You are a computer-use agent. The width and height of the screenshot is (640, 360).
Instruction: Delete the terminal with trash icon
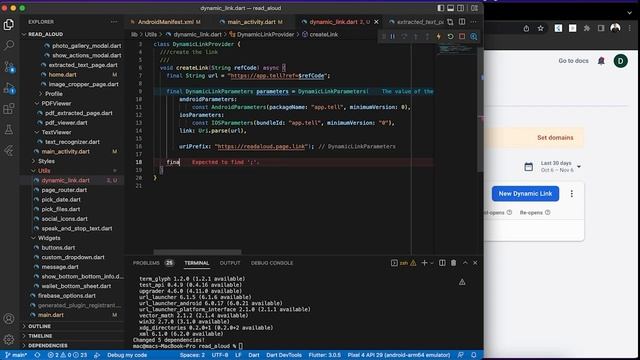click(x=453, y=263)
